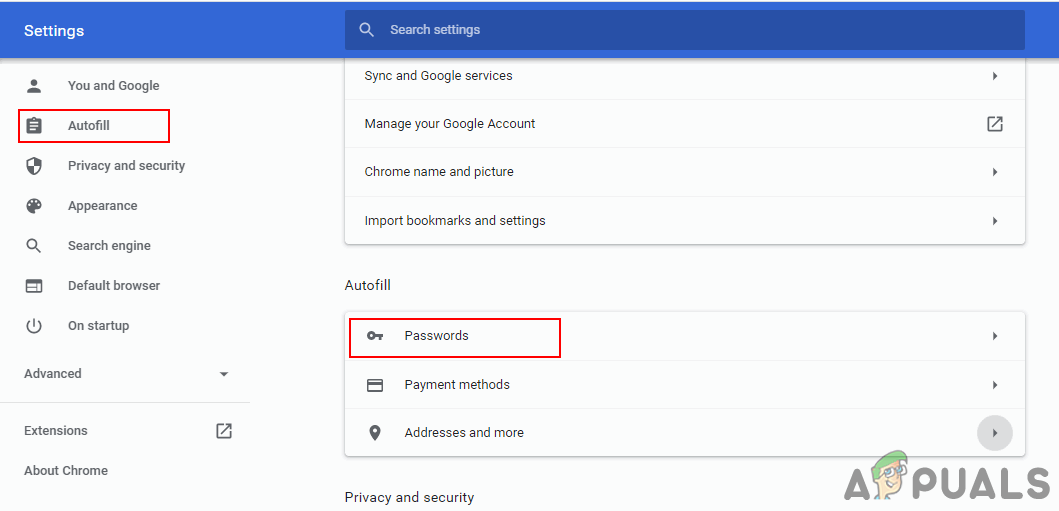Open the Extensions sidebar entry
The width and height of the screenshot is (1059, 511).
click(56, 431)
